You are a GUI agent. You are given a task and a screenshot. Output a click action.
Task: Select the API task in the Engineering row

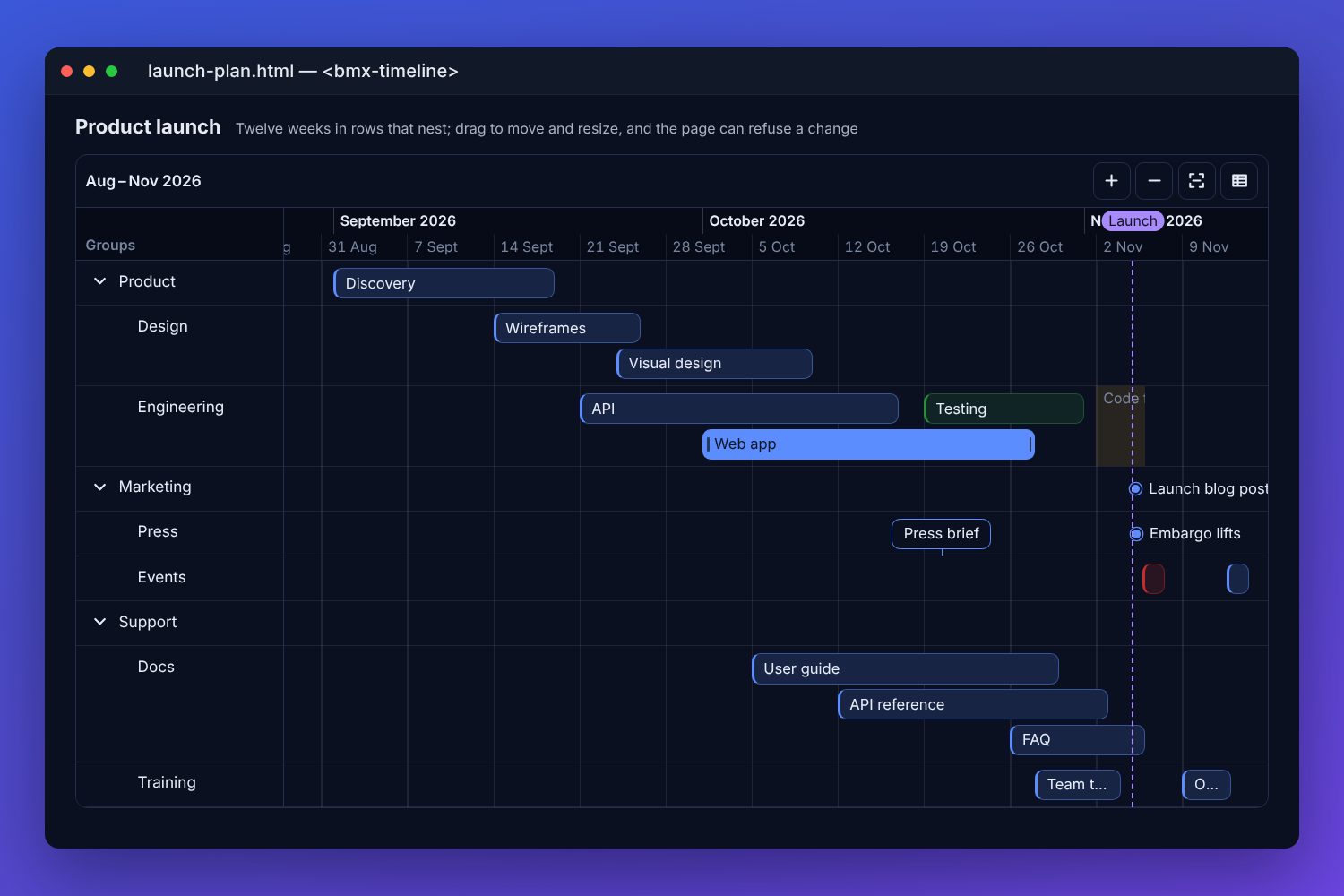[x=739, y=409]
